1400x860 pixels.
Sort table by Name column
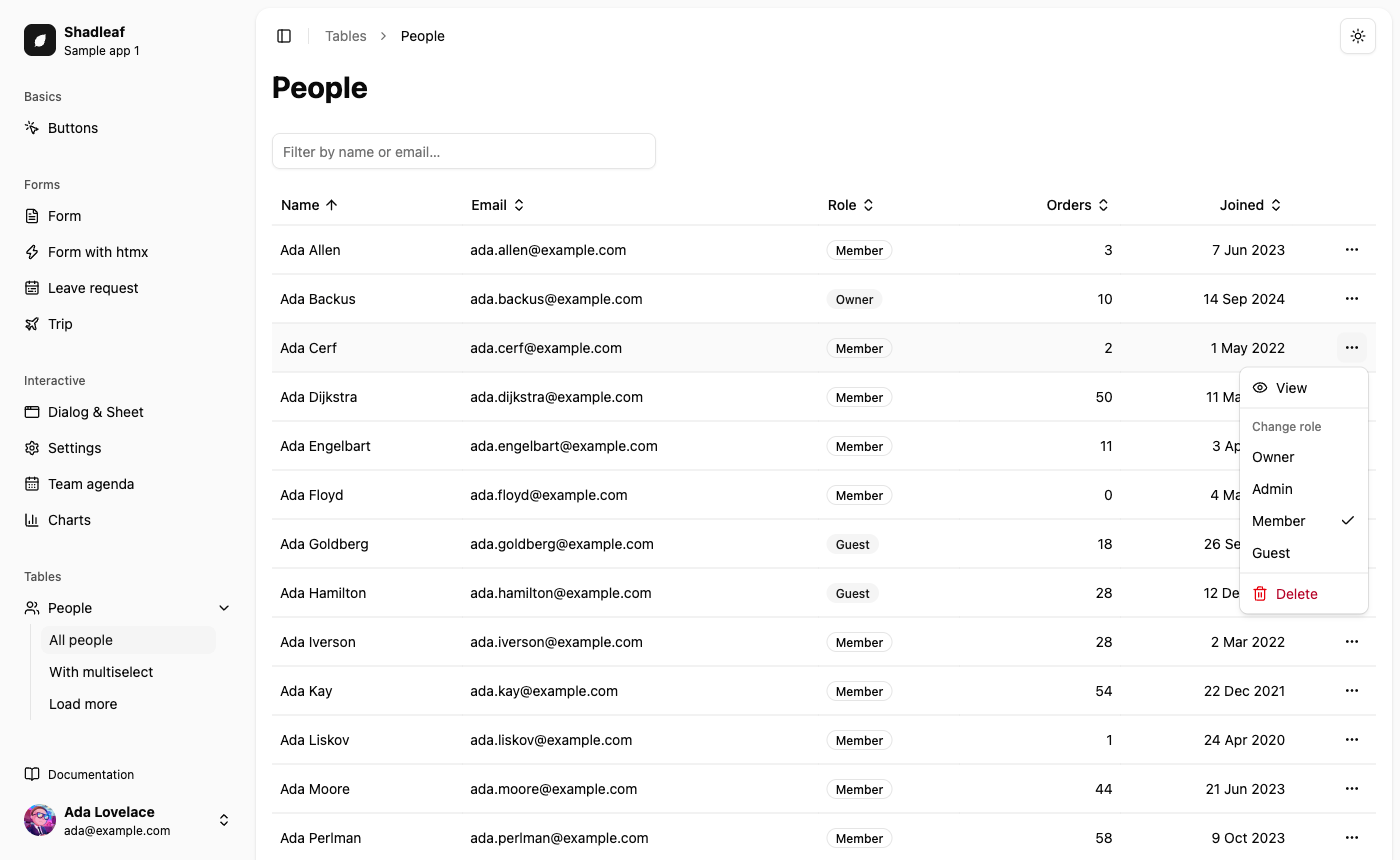pos(310,205)
